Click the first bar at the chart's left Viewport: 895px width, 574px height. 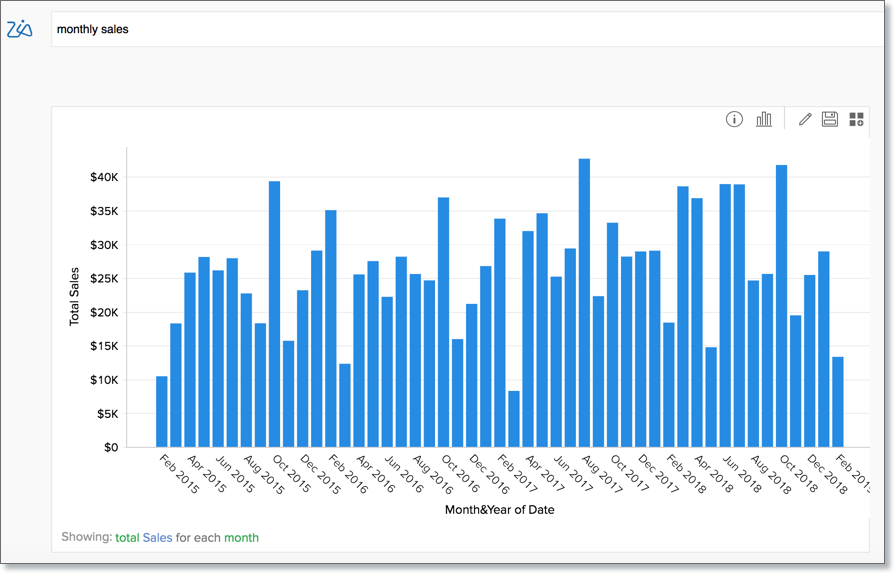tap(162, 411)
